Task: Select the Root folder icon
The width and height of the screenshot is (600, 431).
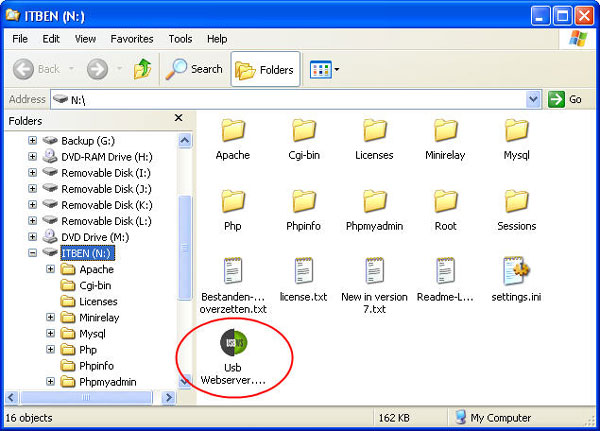Action: pyautogui.click(x=446, y=201)
